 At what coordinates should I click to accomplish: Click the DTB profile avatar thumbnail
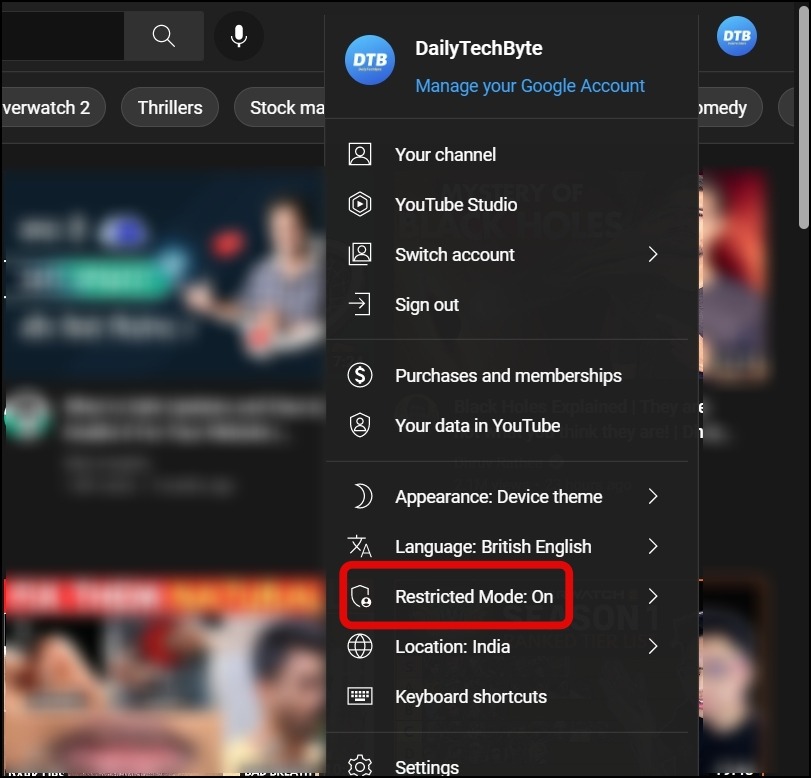tap(370, 60)
